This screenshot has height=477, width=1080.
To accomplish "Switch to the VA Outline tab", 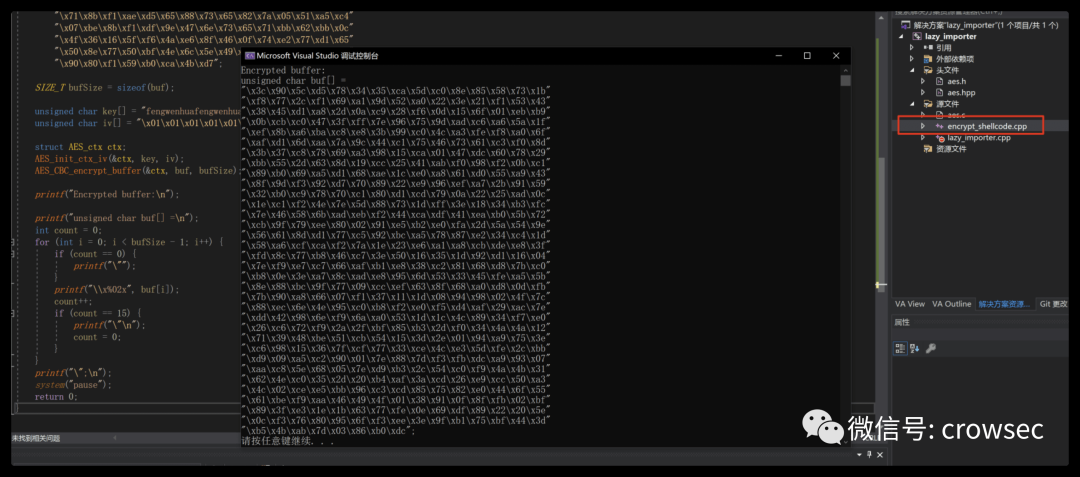I will click(x=952, y=304).
